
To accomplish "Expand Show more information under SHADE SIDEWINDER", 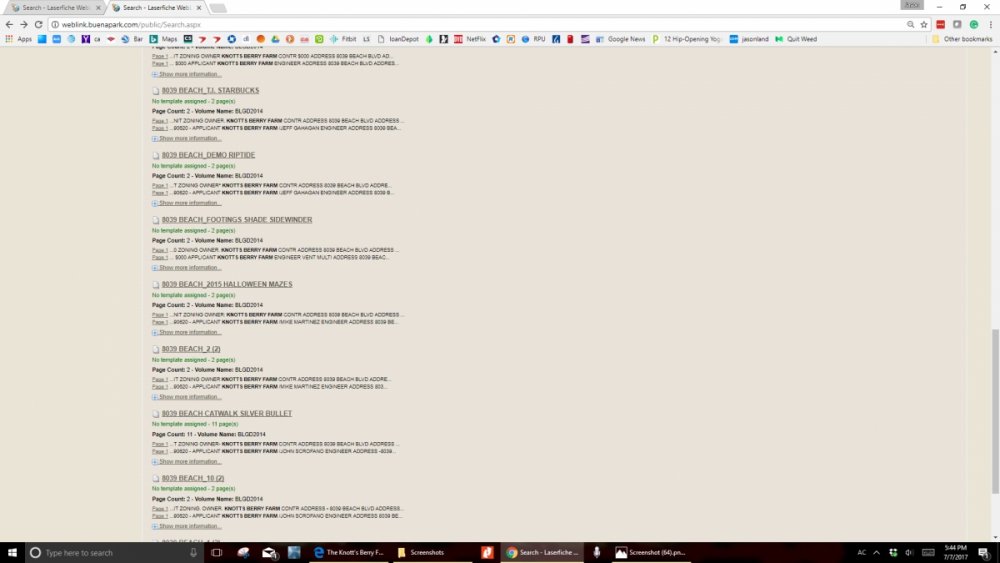I will click(187, 268).
